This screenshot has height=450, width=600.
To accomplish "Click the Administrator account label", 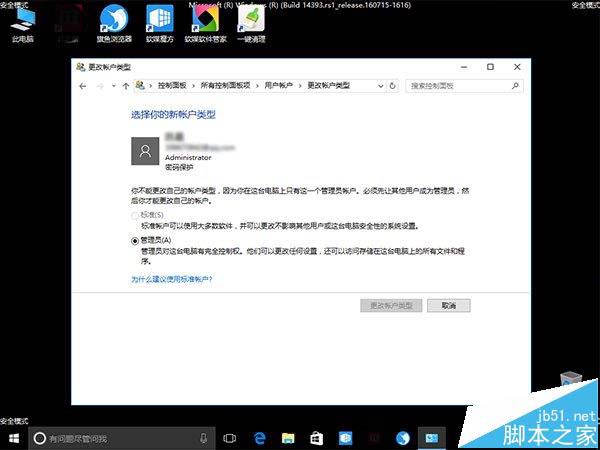I will click(188, 157).
